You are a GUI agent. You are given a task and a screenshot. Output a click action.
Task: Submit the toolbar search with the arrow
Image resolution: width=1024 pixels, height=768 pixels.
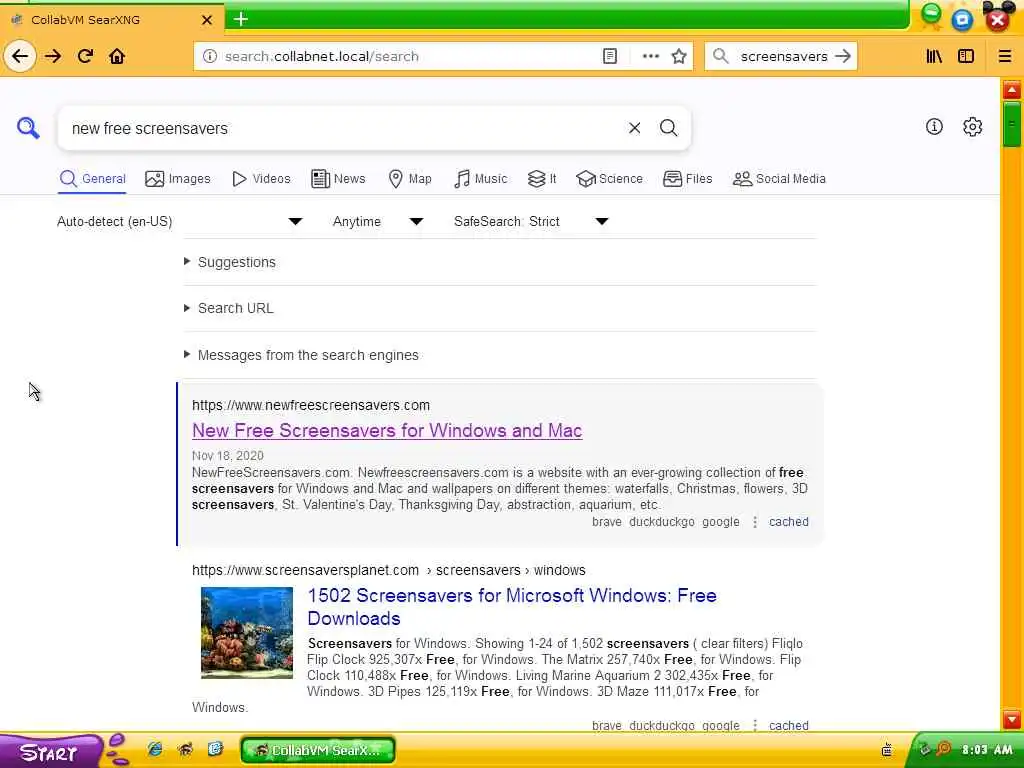[x=842, y=56]
